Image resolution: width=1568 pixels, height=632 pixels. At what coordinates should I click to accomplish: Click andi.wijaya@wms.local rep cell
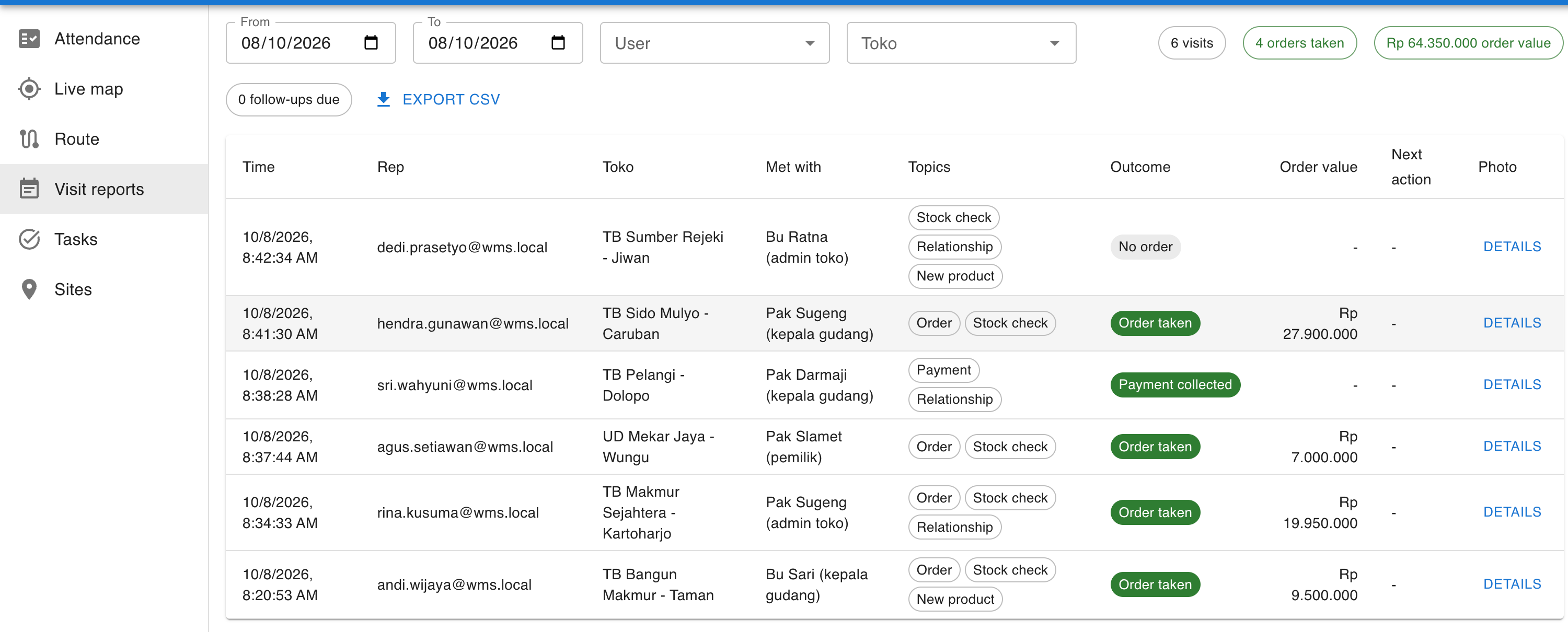click(454, 584)
